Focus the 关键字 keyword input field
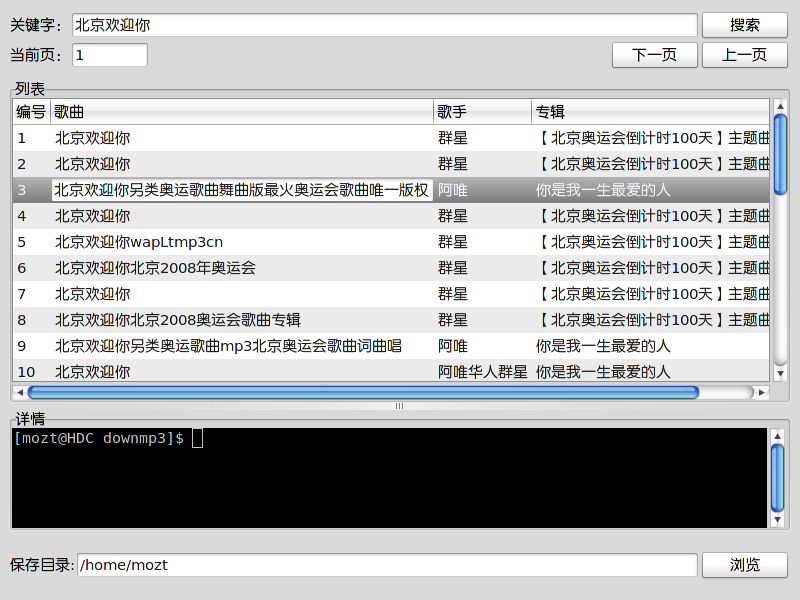The height and width of the screenshot is (600, 800). [x=385, y=25]
